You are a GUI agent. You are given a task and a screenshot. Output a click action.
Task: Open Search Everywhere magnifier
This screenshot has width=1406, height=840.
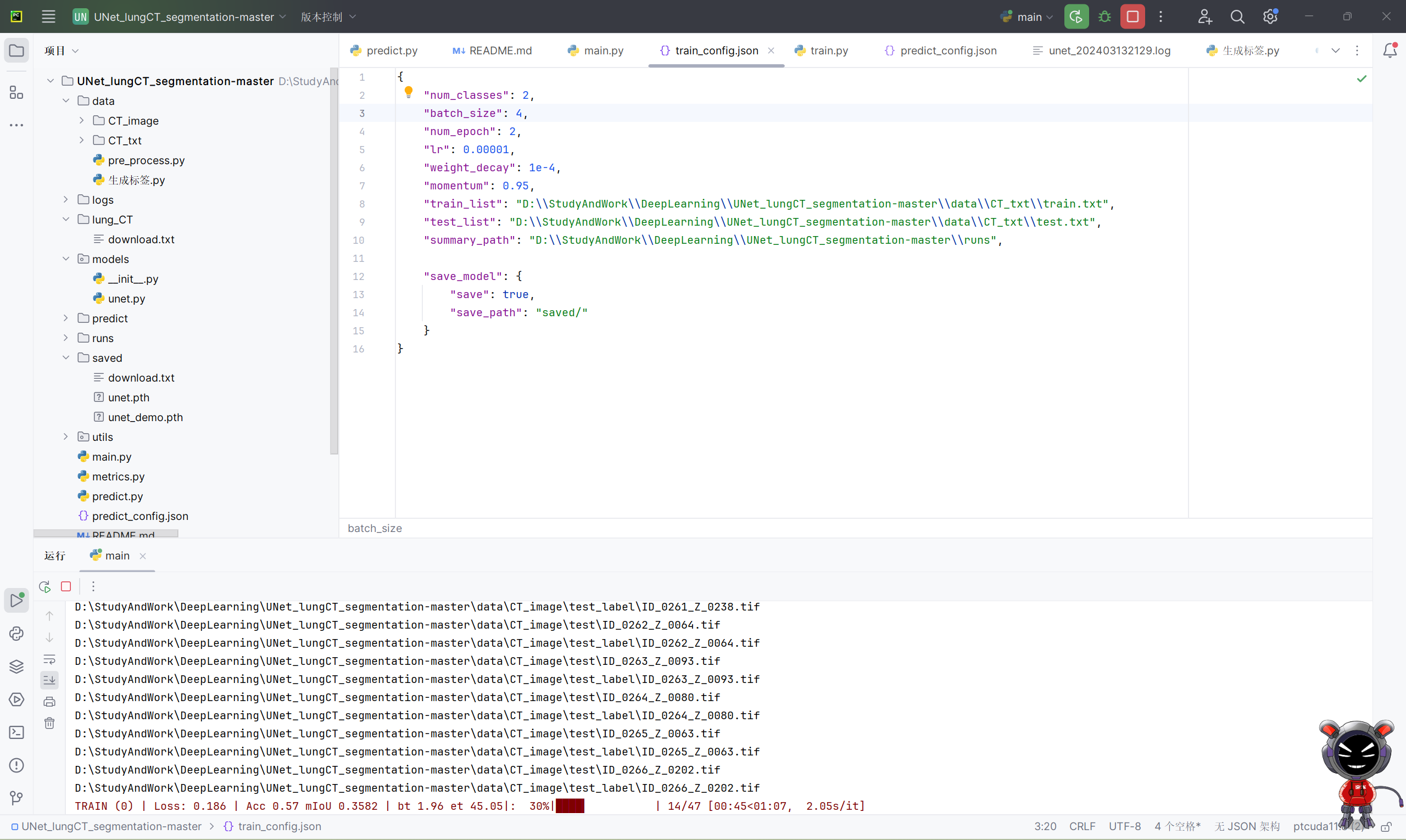(1237, 16)
